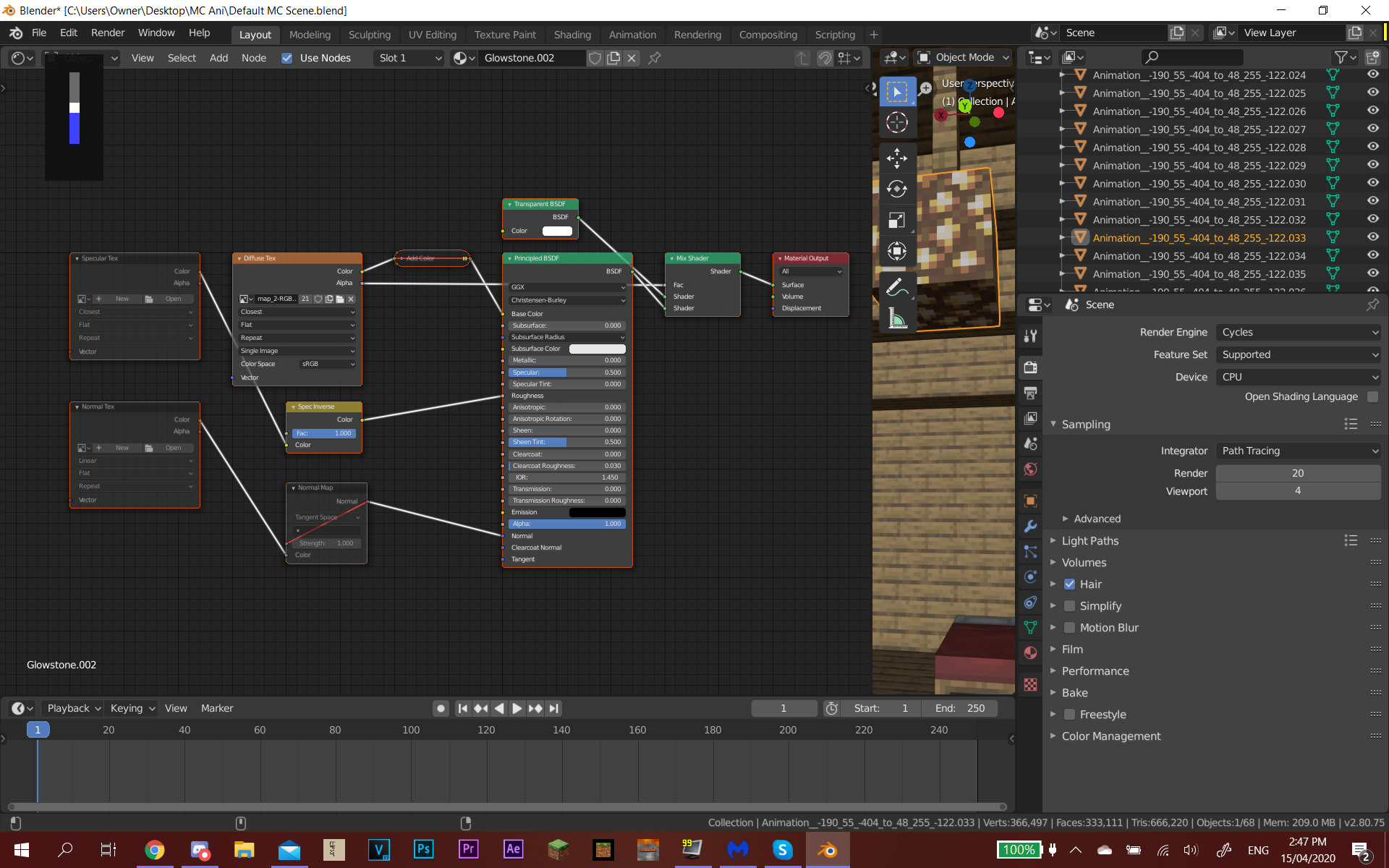Select the Cursor tool in viewport toolbar
The width and height of the screenshot is (1389, 868).
(897, 123)
